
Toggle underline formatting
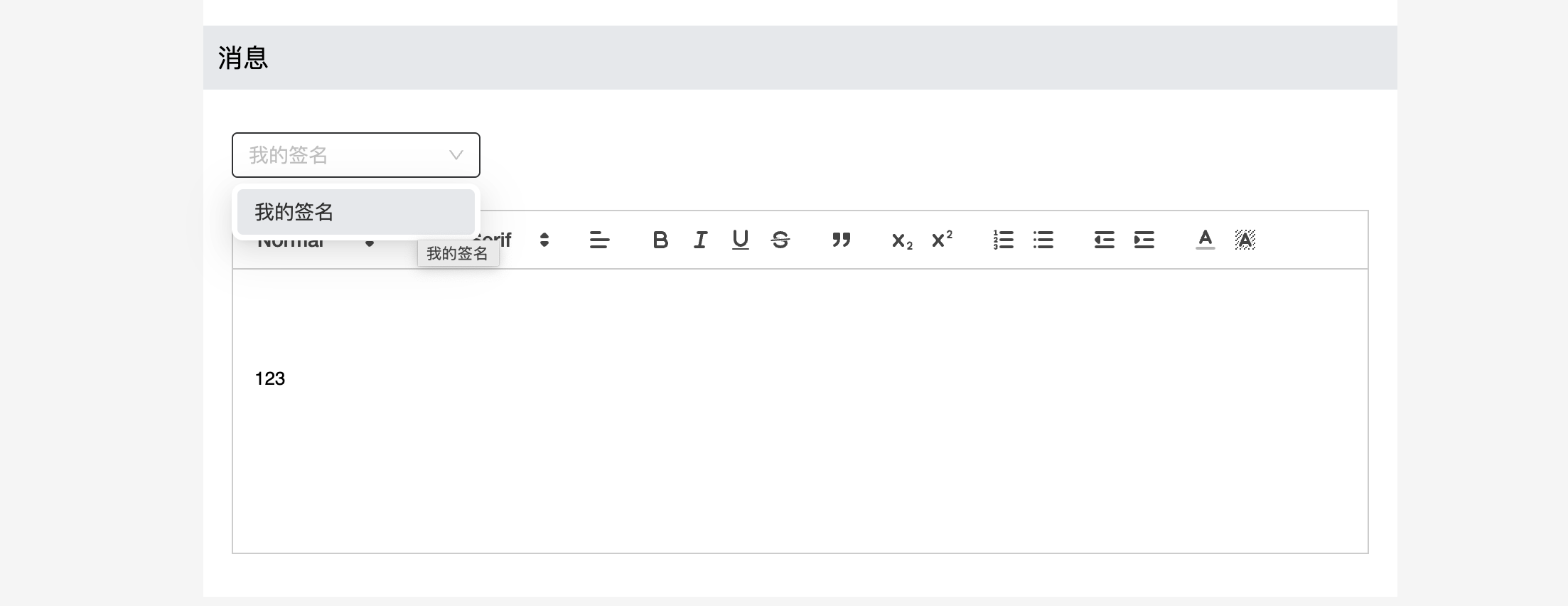click(x=740, y=240)
